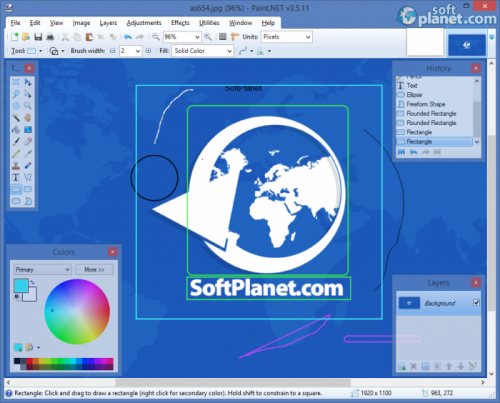Click the red swatch in palette strip
This screenshot has width=500, height=403.
(x=29, y=361)
